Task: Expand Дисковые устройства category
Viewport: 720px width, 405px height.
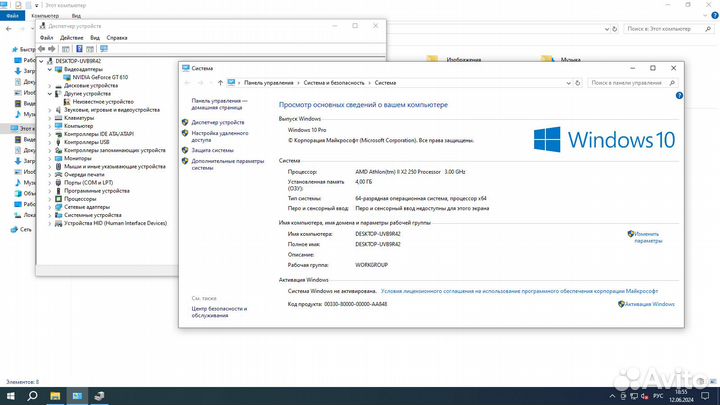Action: pyautogui.click(x=50, y=85)
